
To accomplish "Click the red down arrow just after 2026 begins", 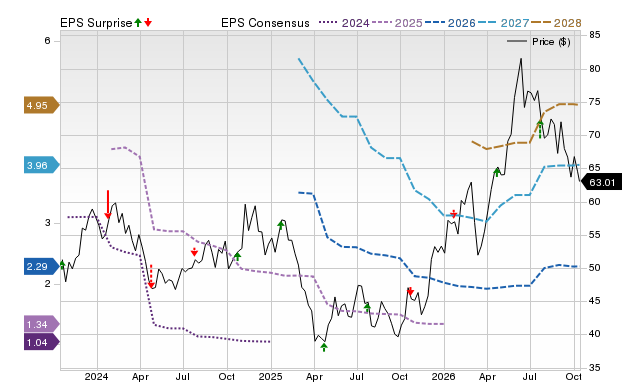I will pyautogui.click(x=453, y=214).
